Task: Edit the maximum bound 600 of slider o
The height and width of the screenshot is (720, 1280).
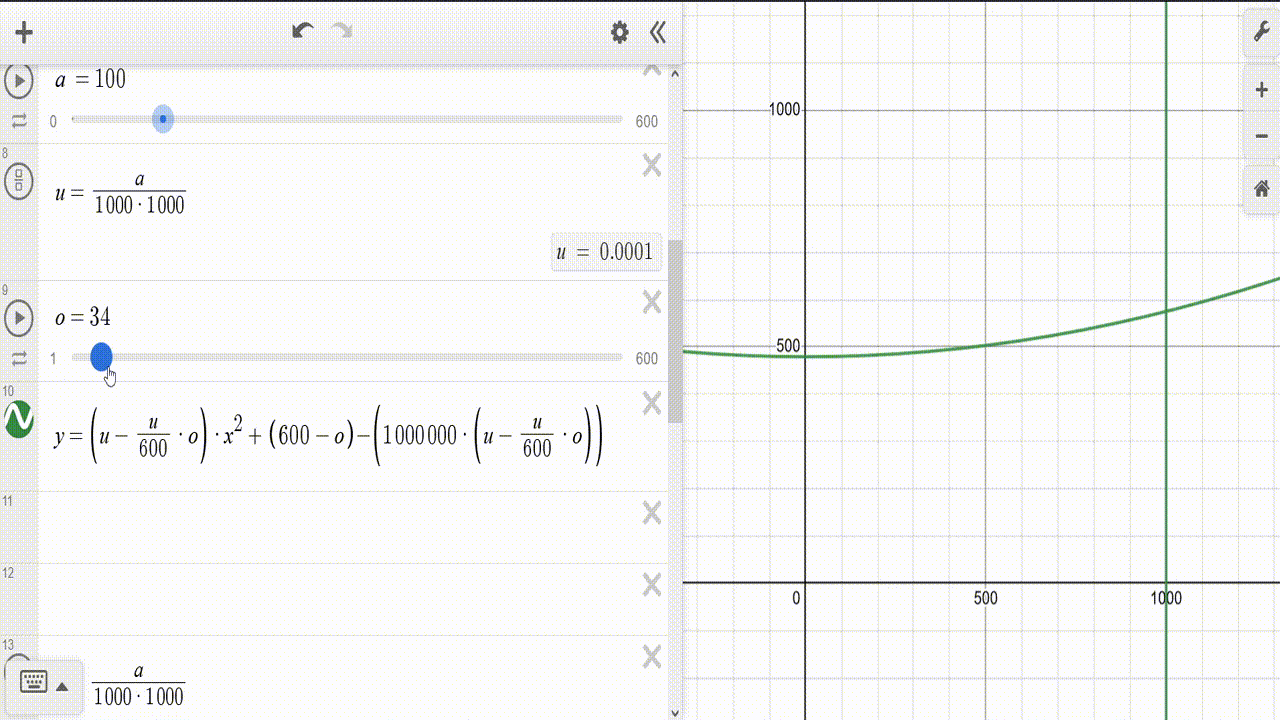Action: 647,358
